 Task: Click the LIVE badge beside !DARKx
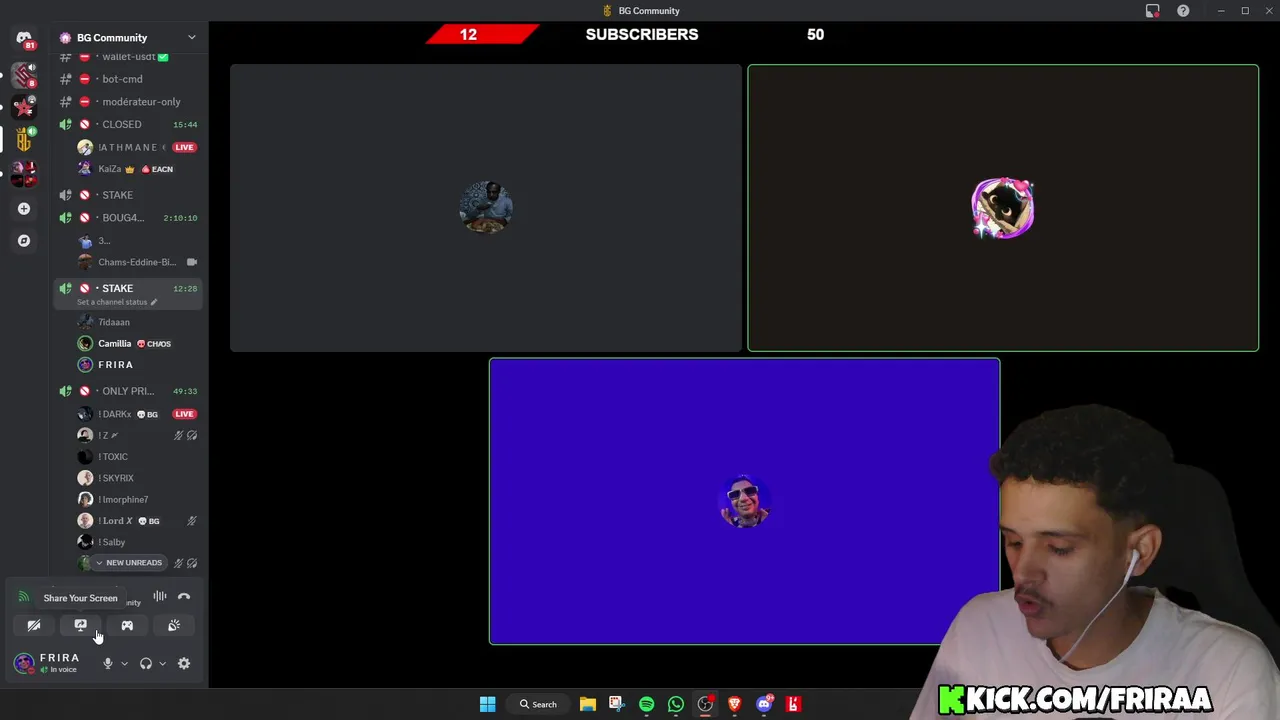pos(184,414)
